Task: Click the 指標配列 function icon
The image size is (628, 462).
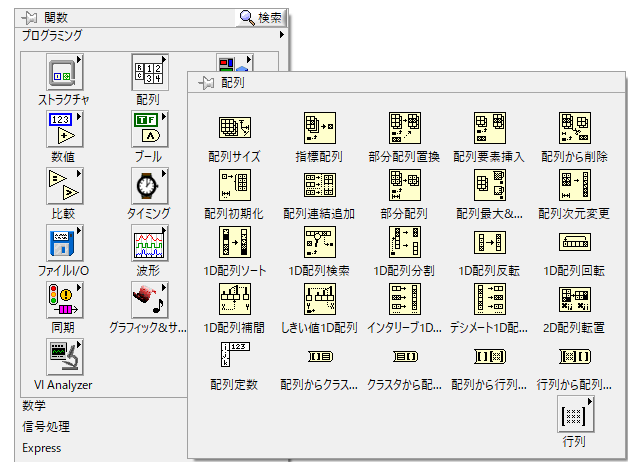Action: [319, 130]
